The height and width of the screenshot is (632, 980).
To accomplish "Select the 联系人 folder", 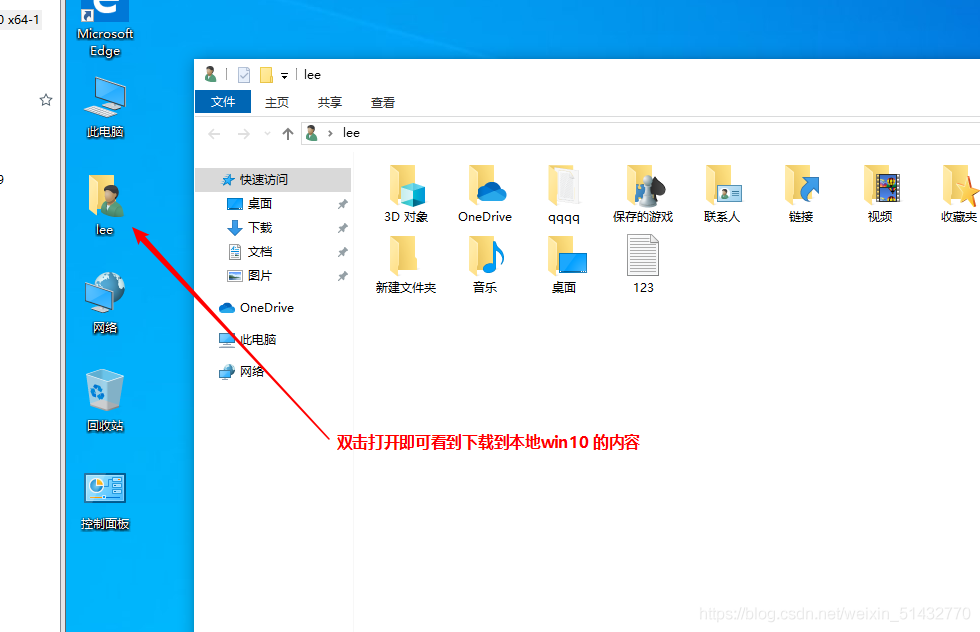I will pos(722,194).
